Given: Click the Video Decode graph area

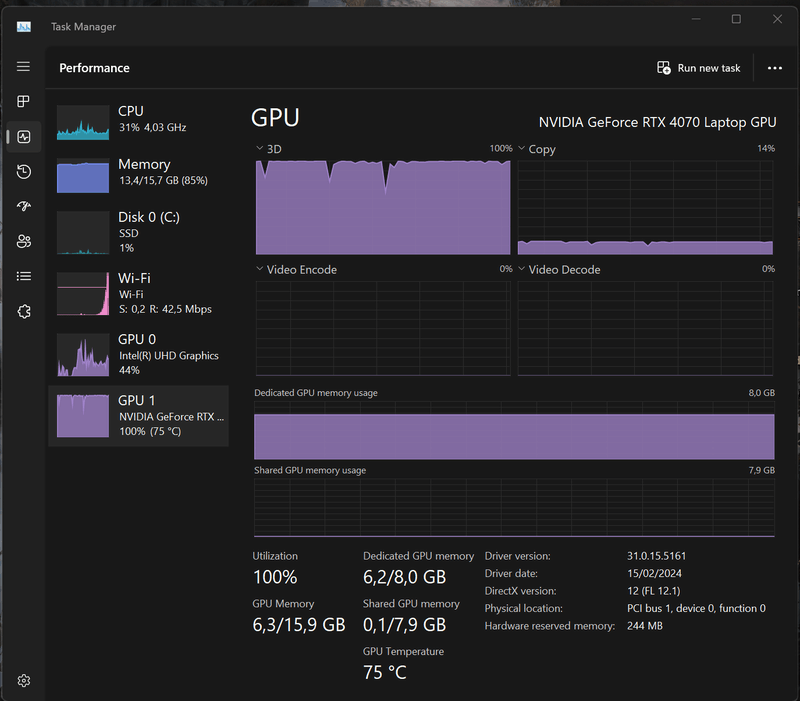Looking at the screenshot, I should pos(645,328).
